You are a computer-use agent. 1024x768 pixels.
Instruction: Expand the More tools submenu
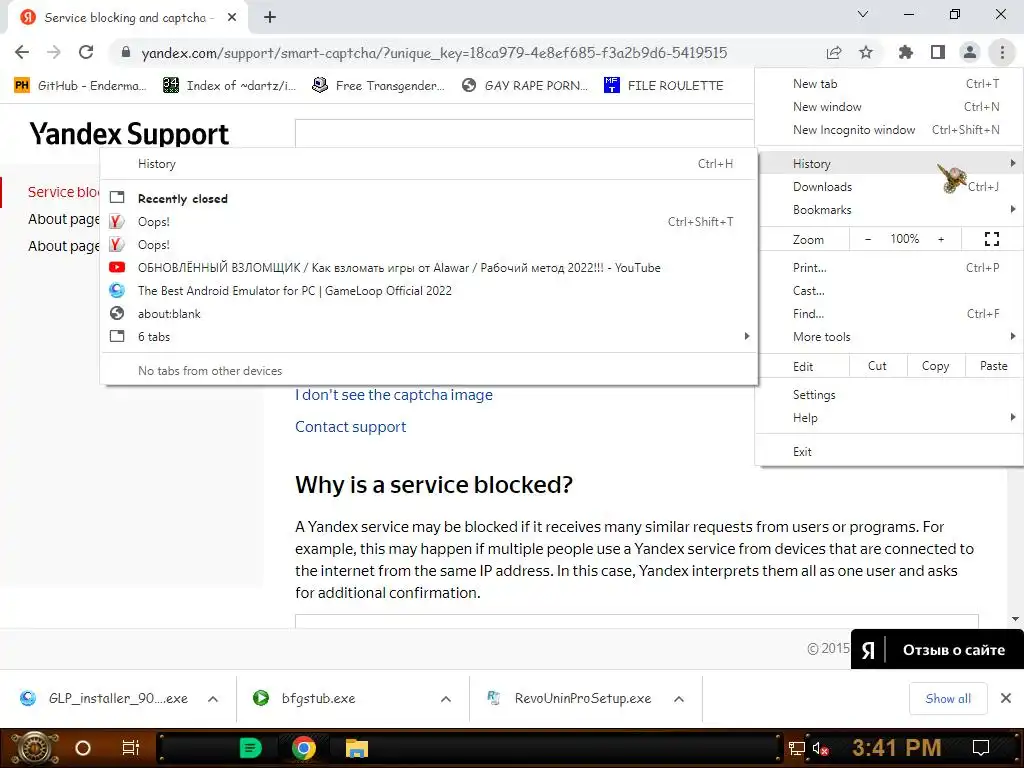coord(889,337)
